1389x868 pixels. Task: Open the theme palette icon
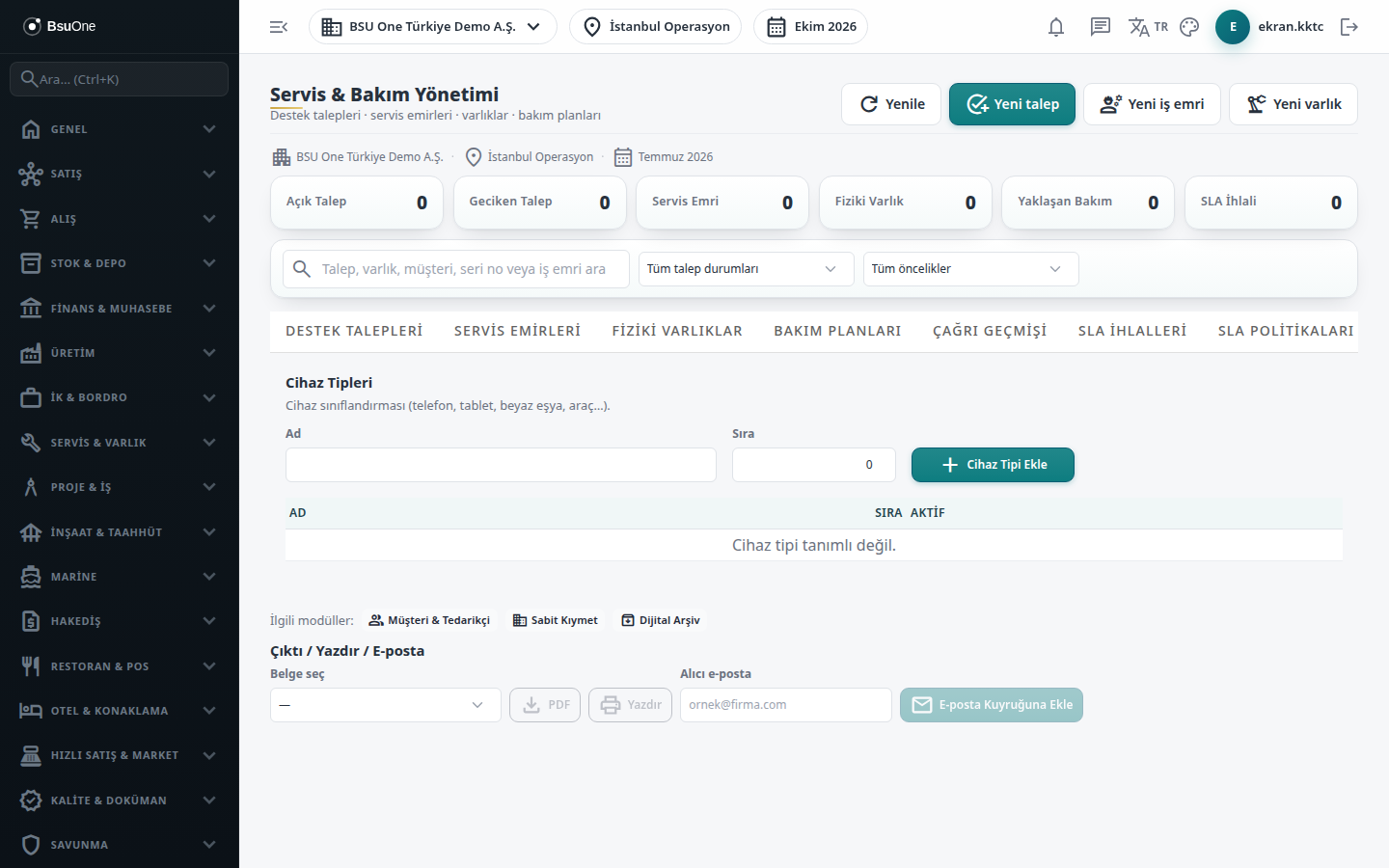tap(1189, 27)
